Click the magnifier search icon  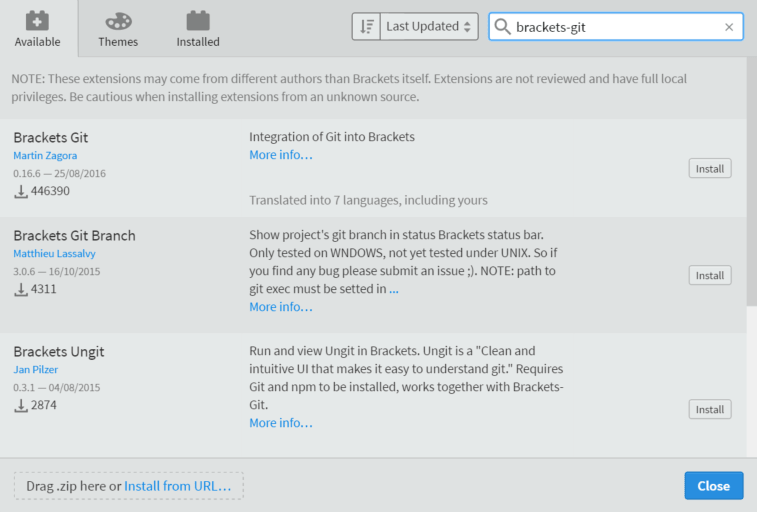[x=503, y=27]
